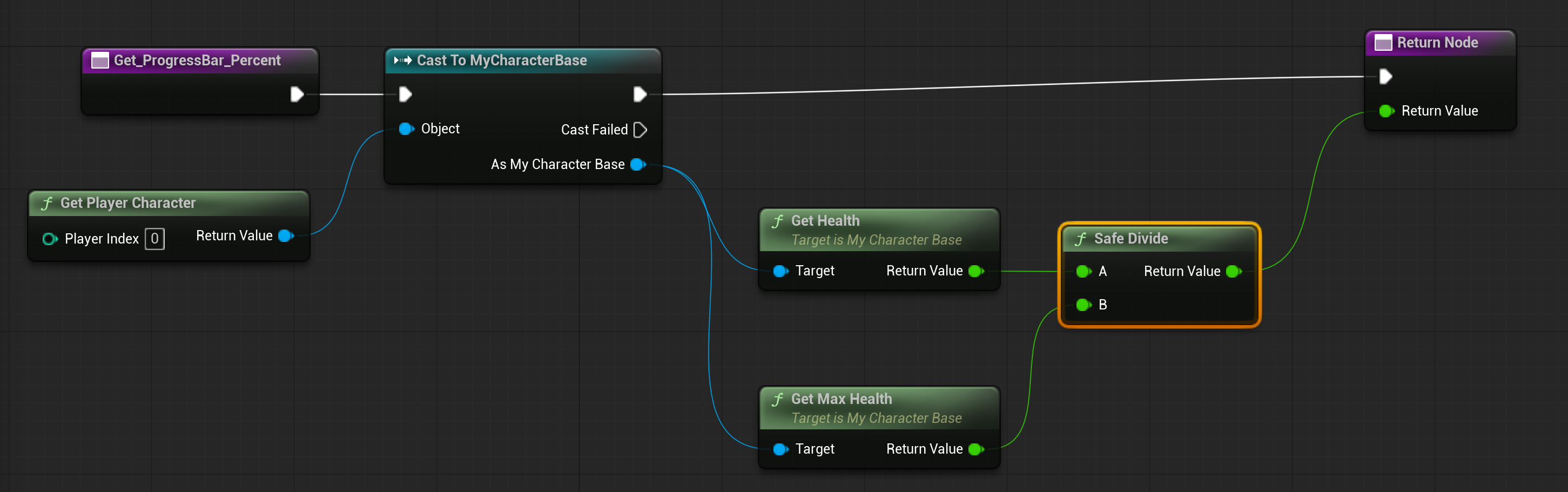The height and width of the screenshot is (492, 1568).
Task: Click the "Cast Failed" label
Action: (594, 130)
